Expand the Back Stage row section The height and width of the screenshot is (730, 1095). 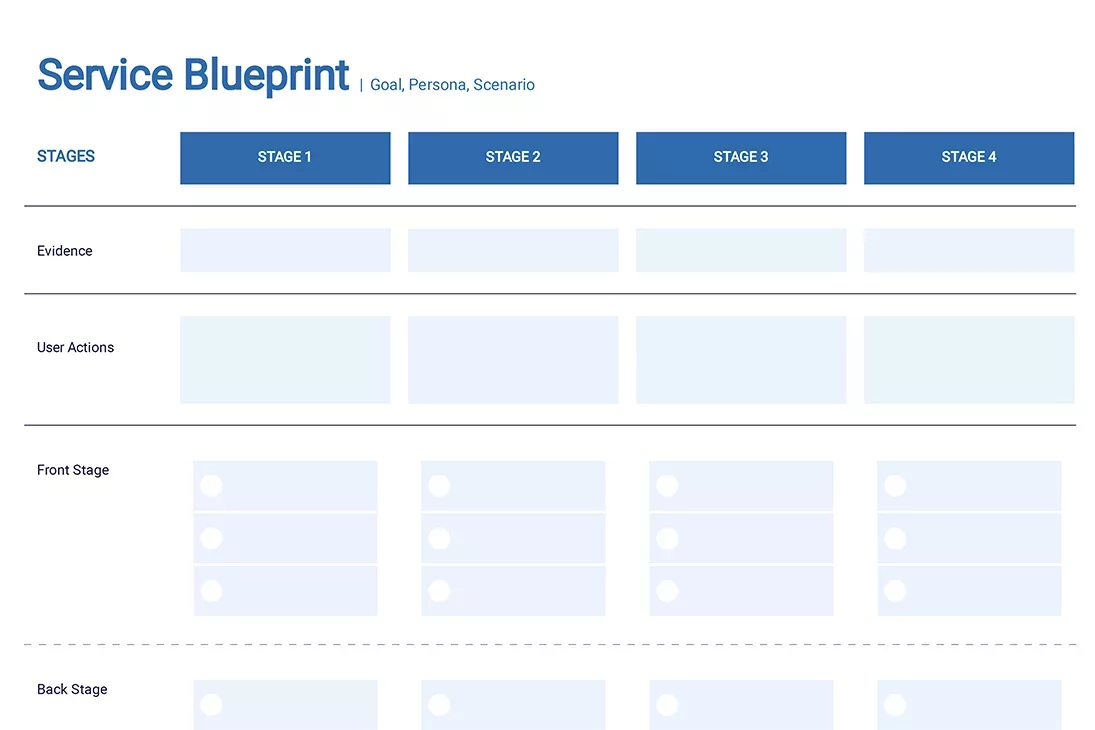point(71,689)
